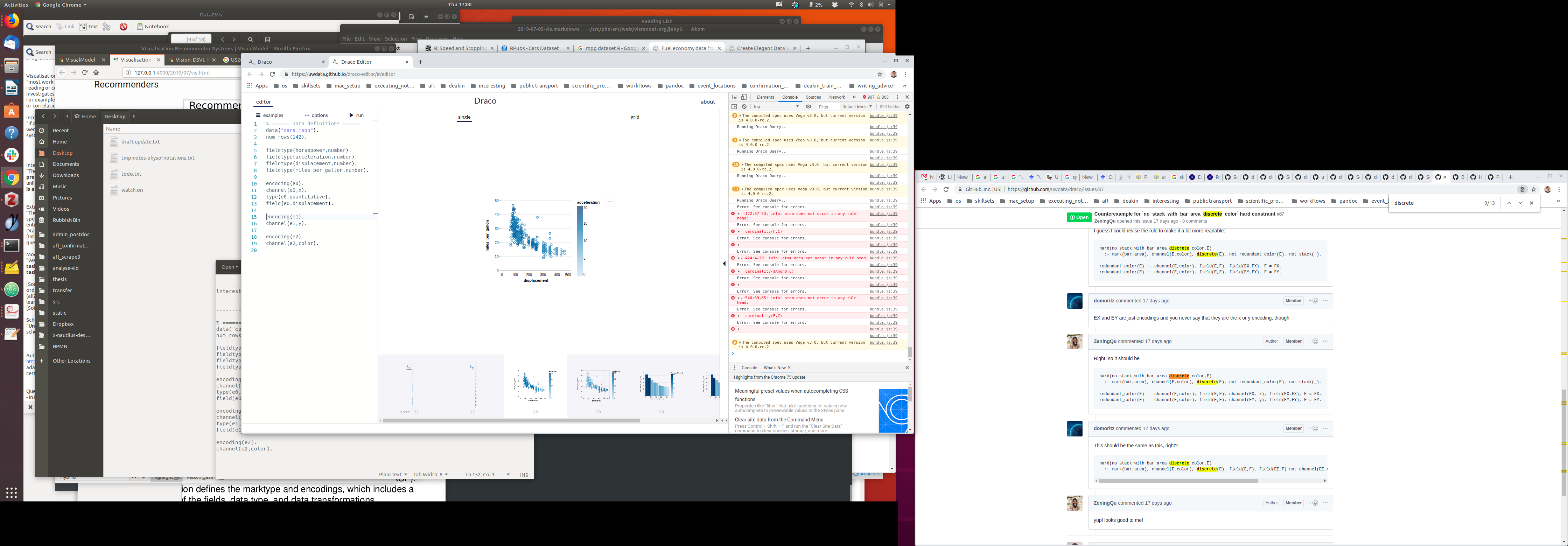Open the Firefox icon in the Ubuntu dock
This screenshot has width=1568, height=546.
coord(12,21)
